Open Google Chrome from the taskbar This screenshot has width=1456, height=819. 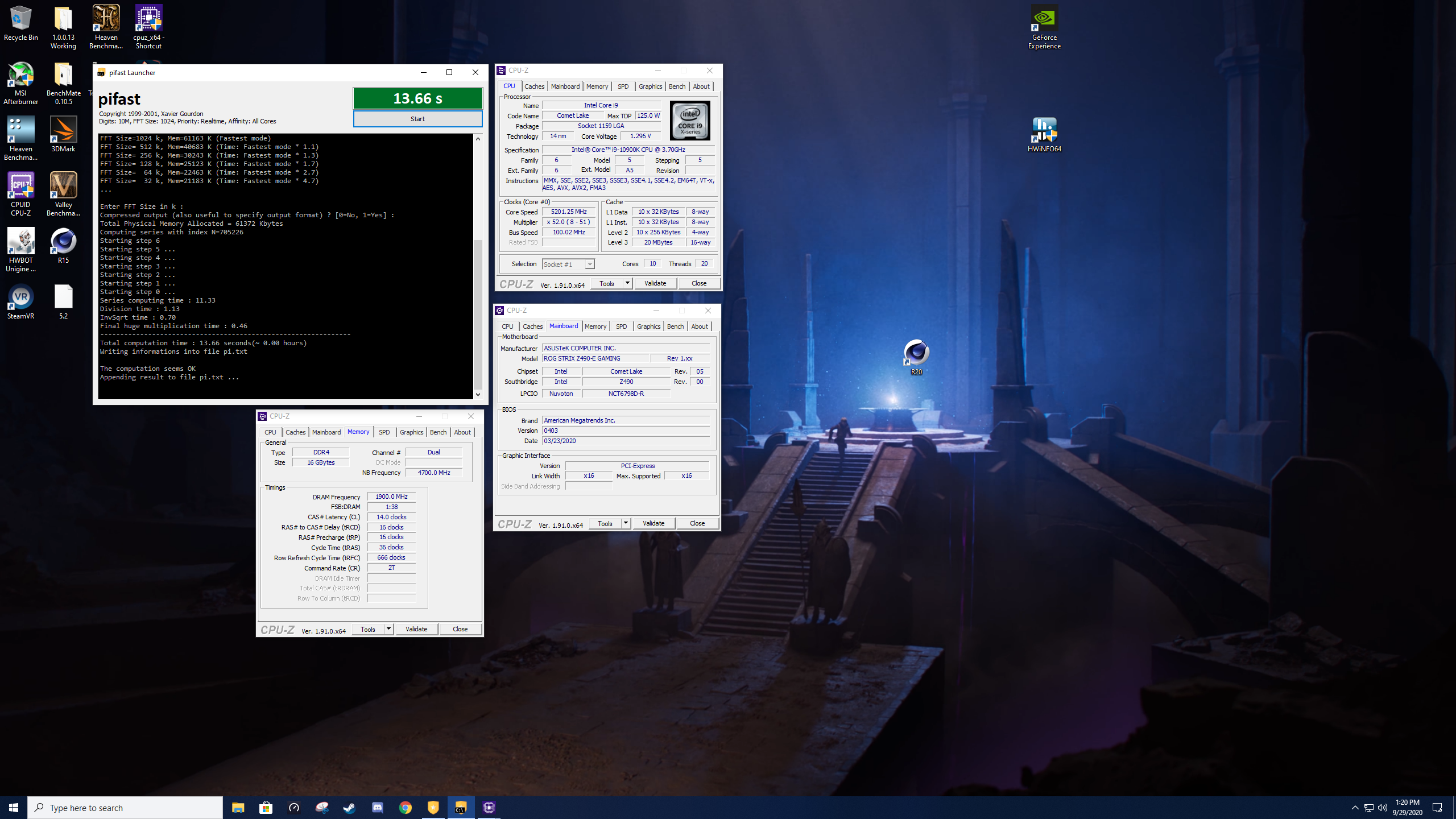coord(405,808)
